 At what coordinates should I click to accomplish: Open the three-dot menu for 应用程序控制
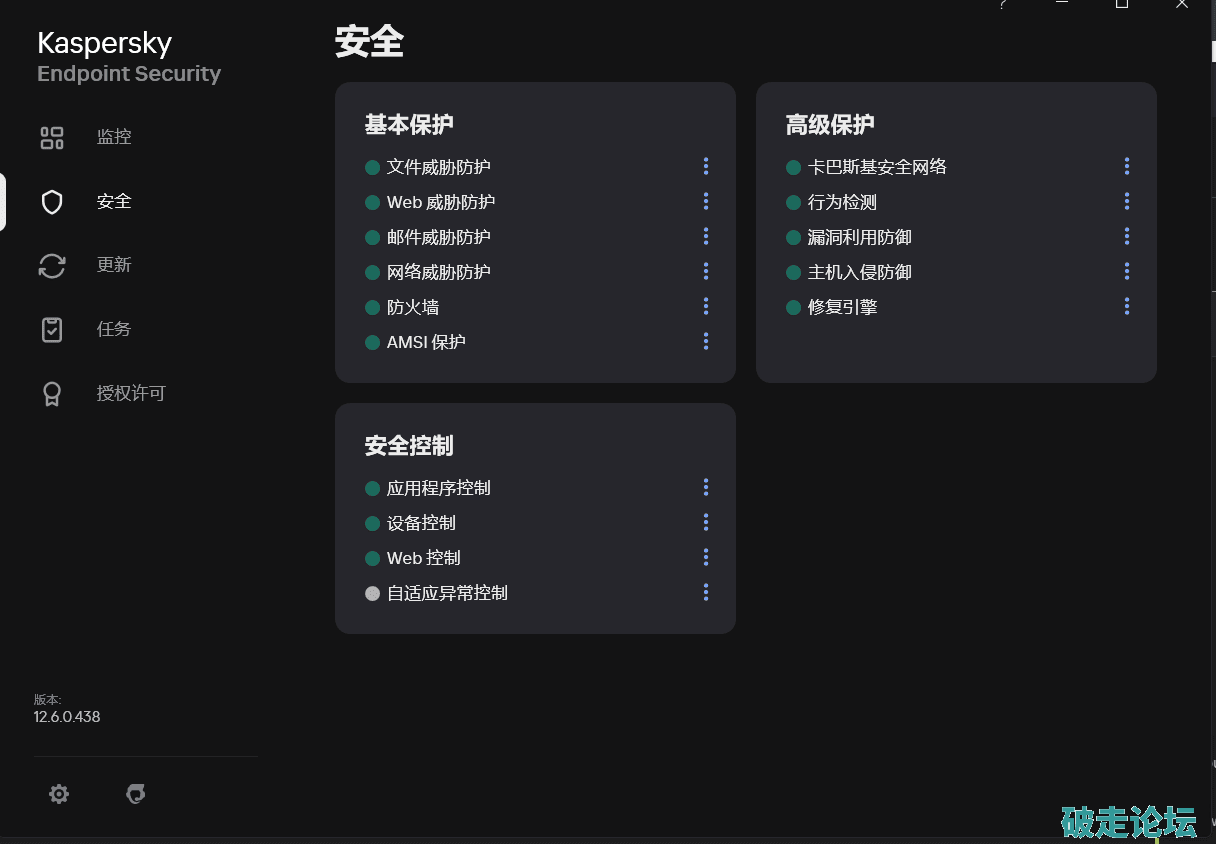pyautogui.click(x=706, y=488)
